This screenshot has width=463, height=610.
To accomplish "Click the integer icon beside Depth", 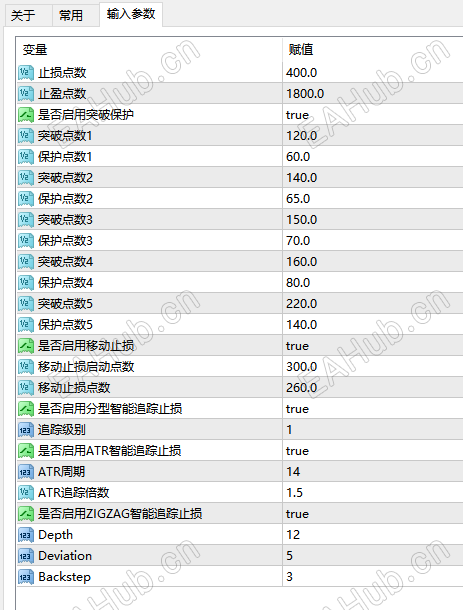I will [x=26, y=535].
